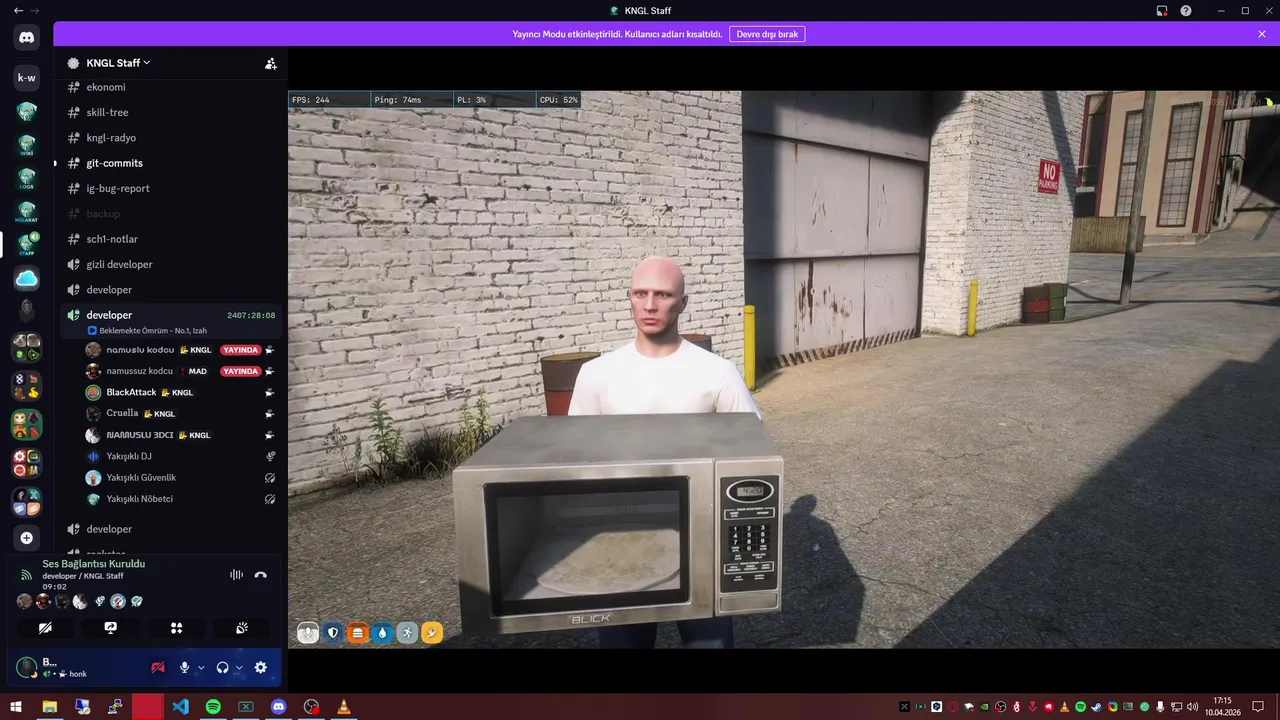Click Ses Bağlantısı Kuruldu connection status
Image resolution: width=1280 pixels, height=720 pixels.
(94, 564)
